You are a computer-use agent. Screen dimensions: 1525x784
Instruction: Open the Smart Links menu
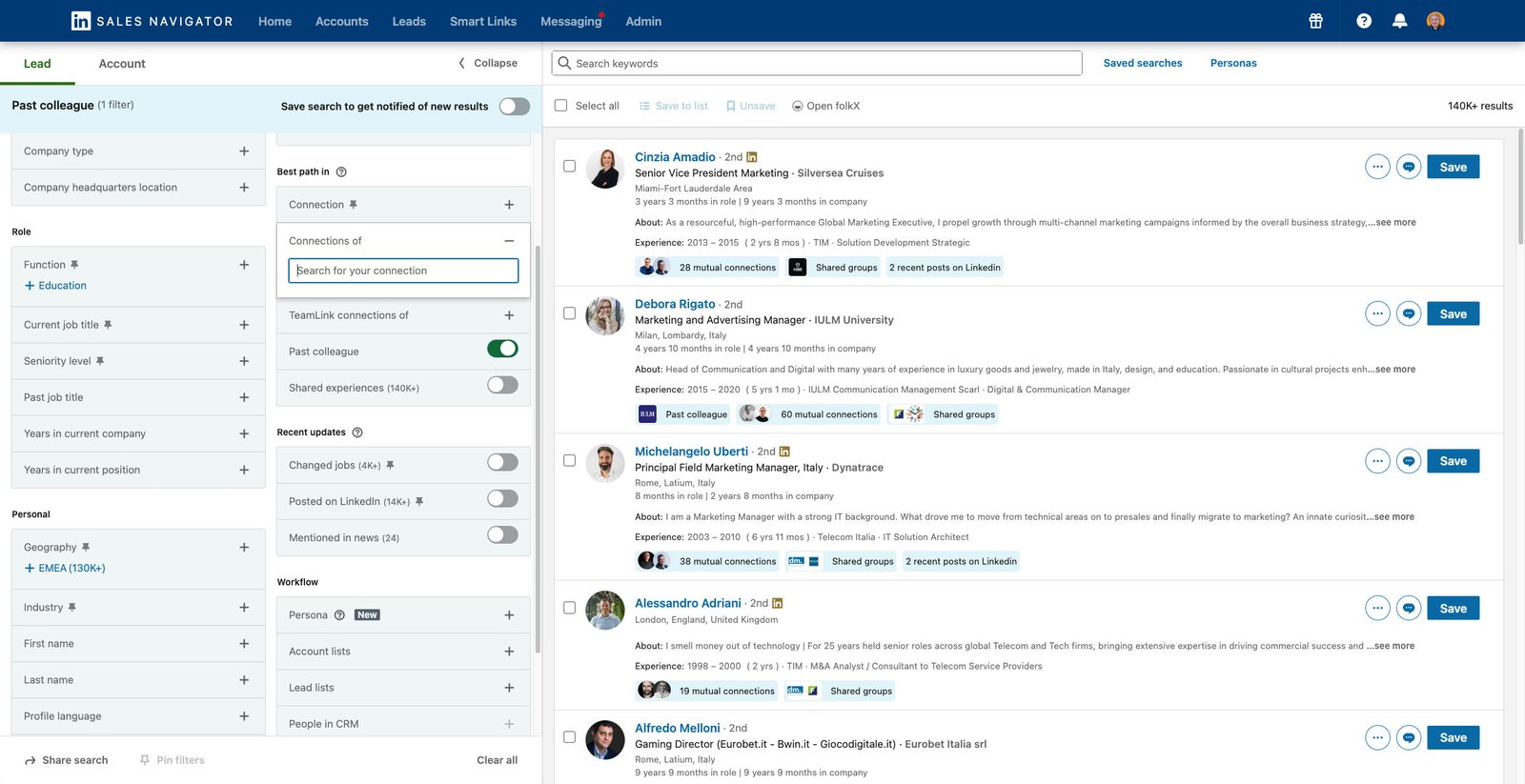(x=483, y=21)
